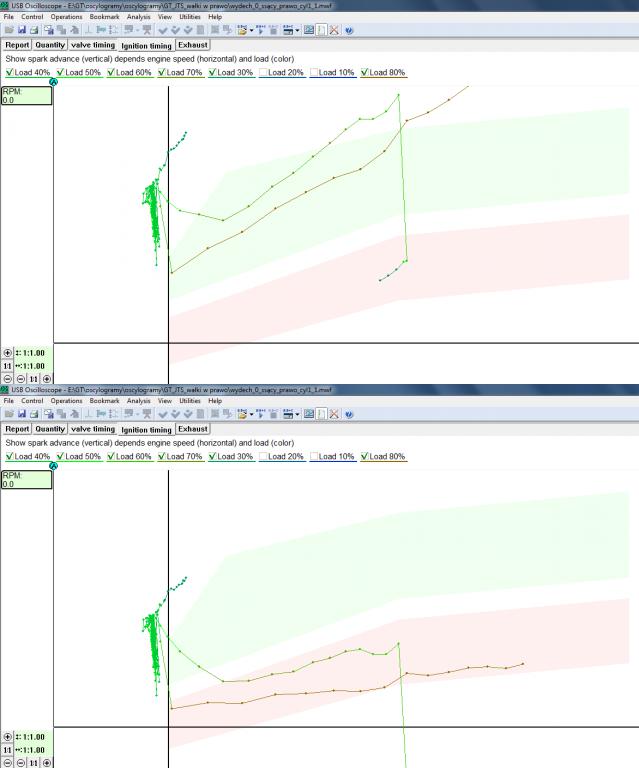Click the RPM readout box in lower window
639x768 pixels.
pyautogui.click(x=27, y=480)
